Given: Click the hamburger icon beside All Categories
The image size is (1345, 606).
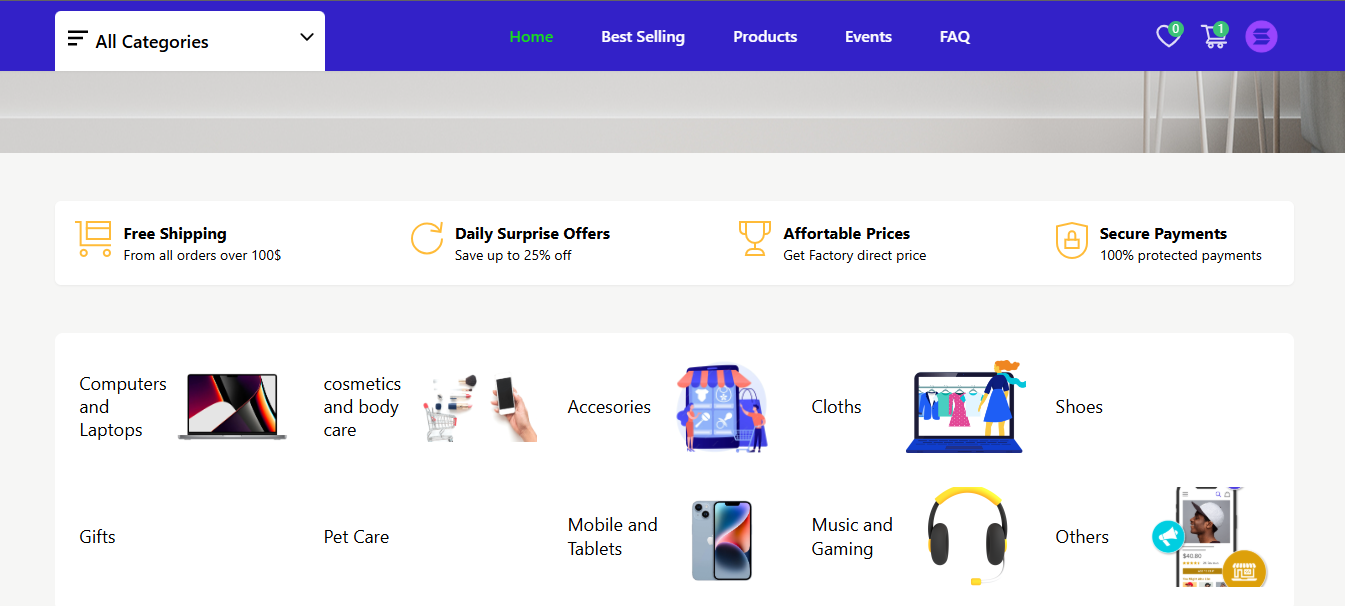Looking at the screenshot, I should (77, 39).
